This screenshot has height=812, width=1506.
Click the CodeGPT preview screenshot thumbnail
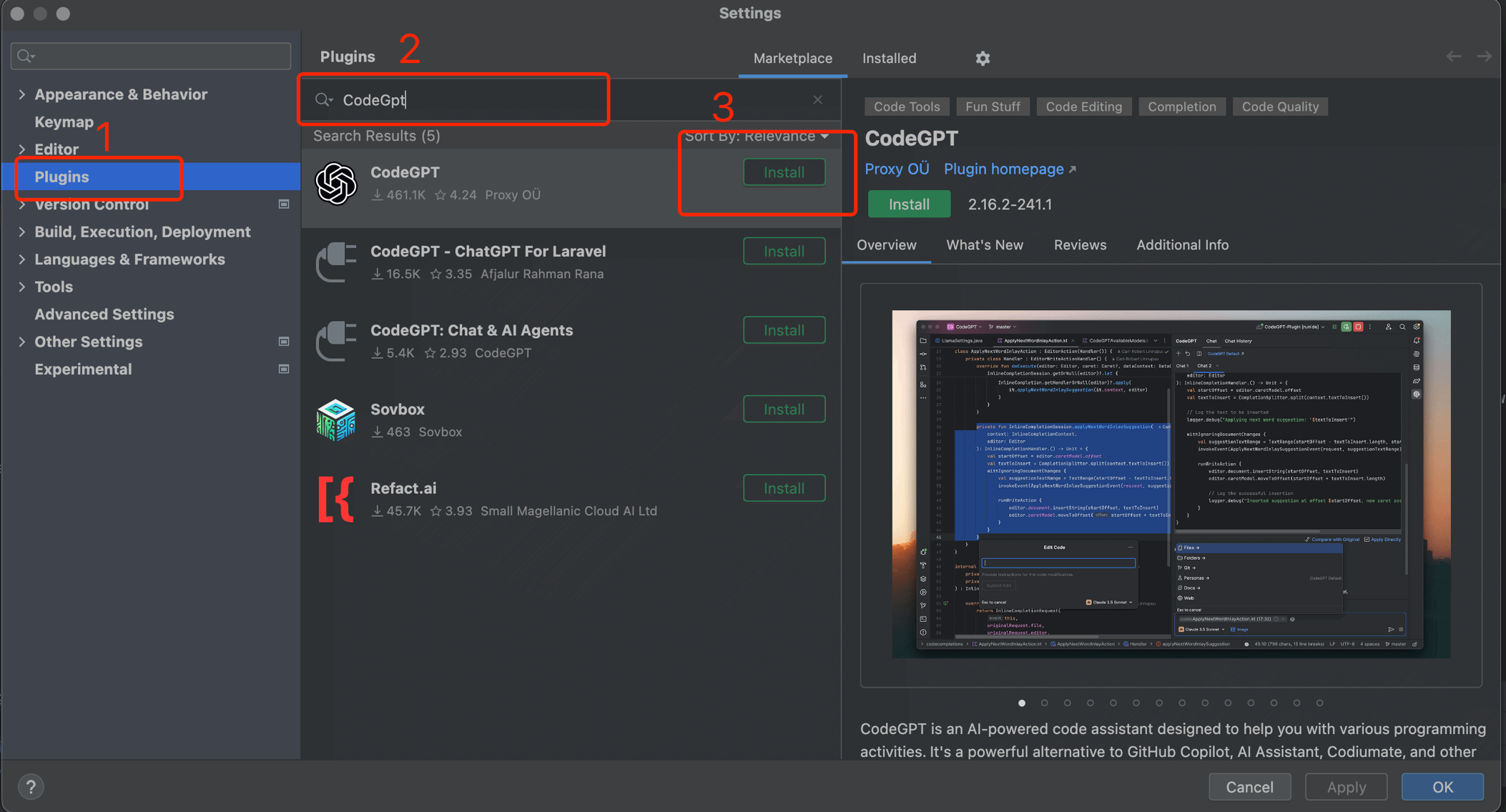(1171, 484)
